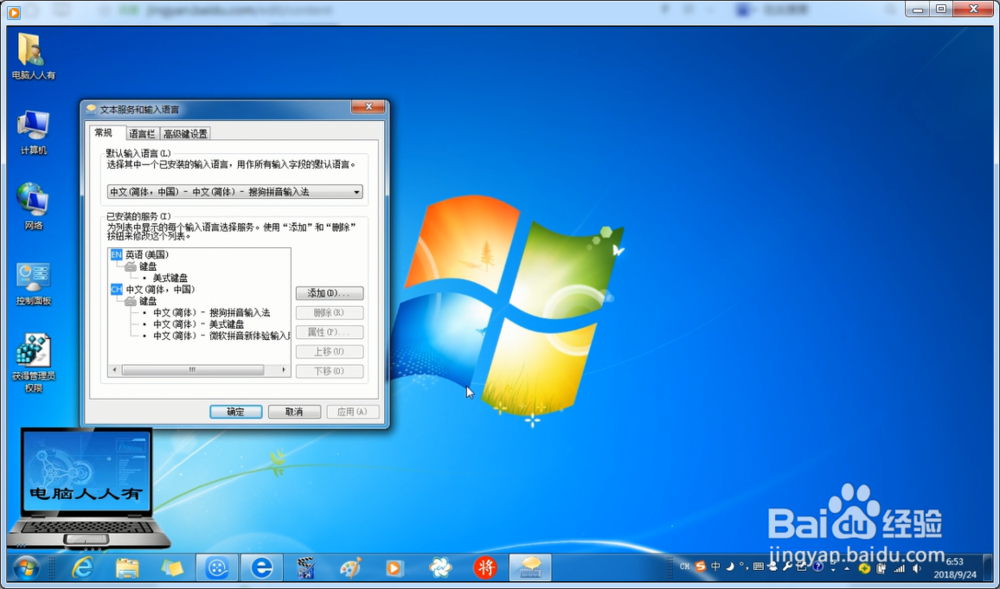This screenshot has width=1000, height=589.
Task: Open the movie clapperboard taskbar icon
Action: [x=306, y=567]
